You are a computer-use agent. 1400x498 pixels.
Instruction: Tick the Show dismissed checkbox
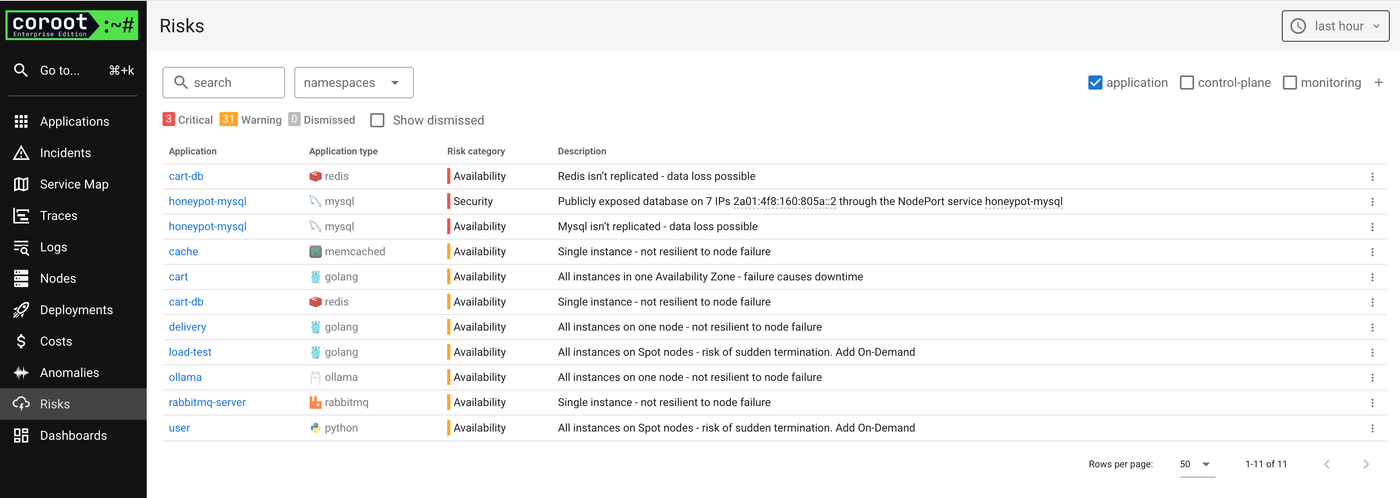pyautogui.click(x=377, y=120)
